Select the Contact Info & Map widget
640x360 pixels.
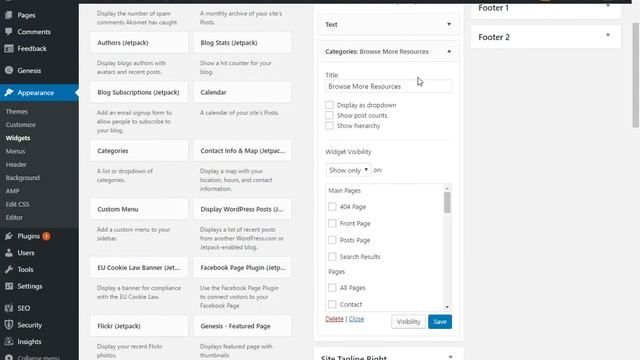click(242, 151)
